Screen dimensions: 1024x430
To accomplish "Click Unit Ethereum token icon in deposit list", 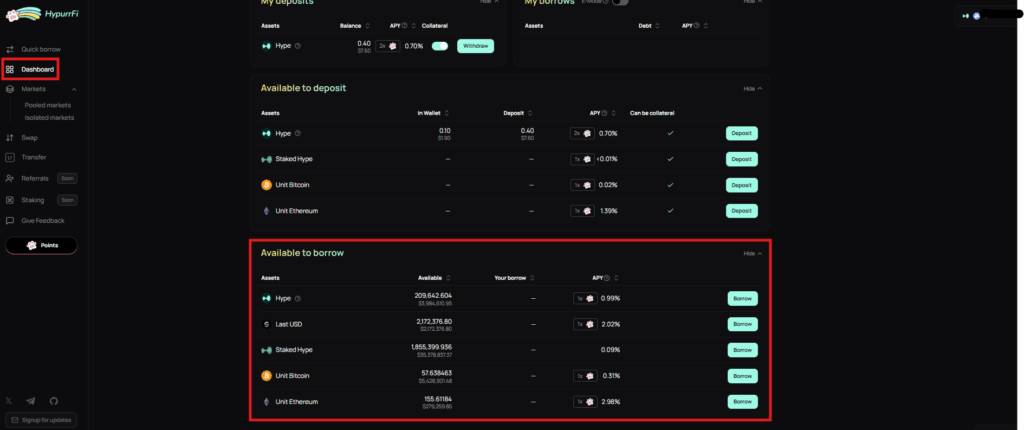I will pos(266,211).
